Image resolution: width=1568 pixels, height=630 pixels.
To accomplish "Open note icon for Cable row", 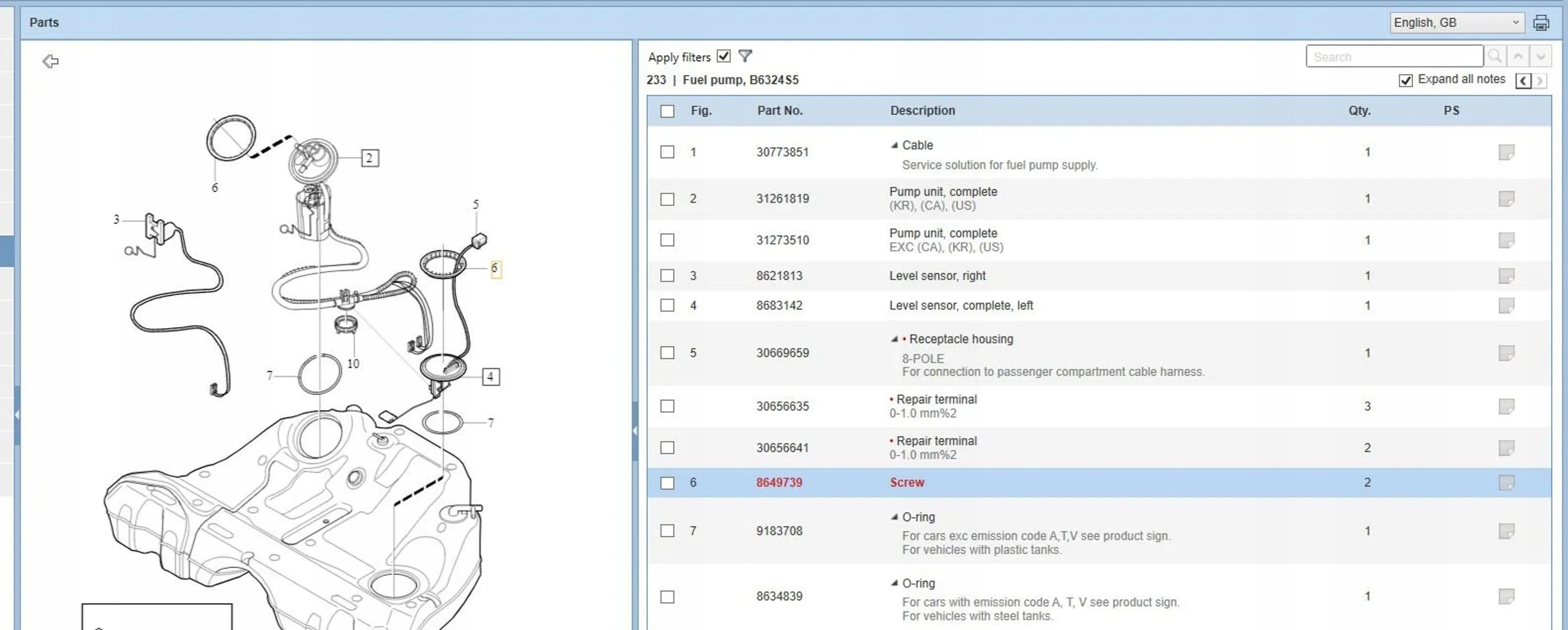I will 1507,152.
